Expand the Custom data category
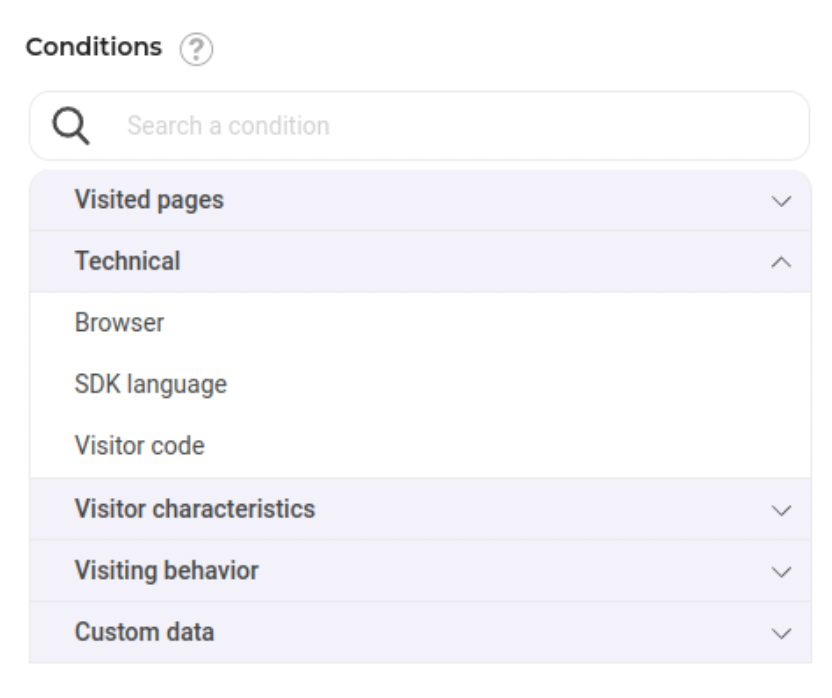 tap(420, 632)
